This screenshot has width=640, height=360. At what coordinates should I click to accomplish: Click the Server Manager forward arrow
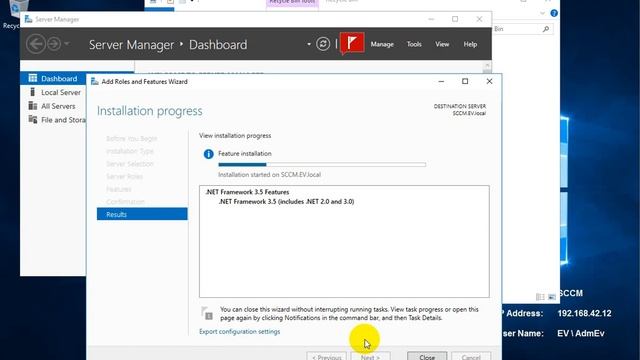54,44
